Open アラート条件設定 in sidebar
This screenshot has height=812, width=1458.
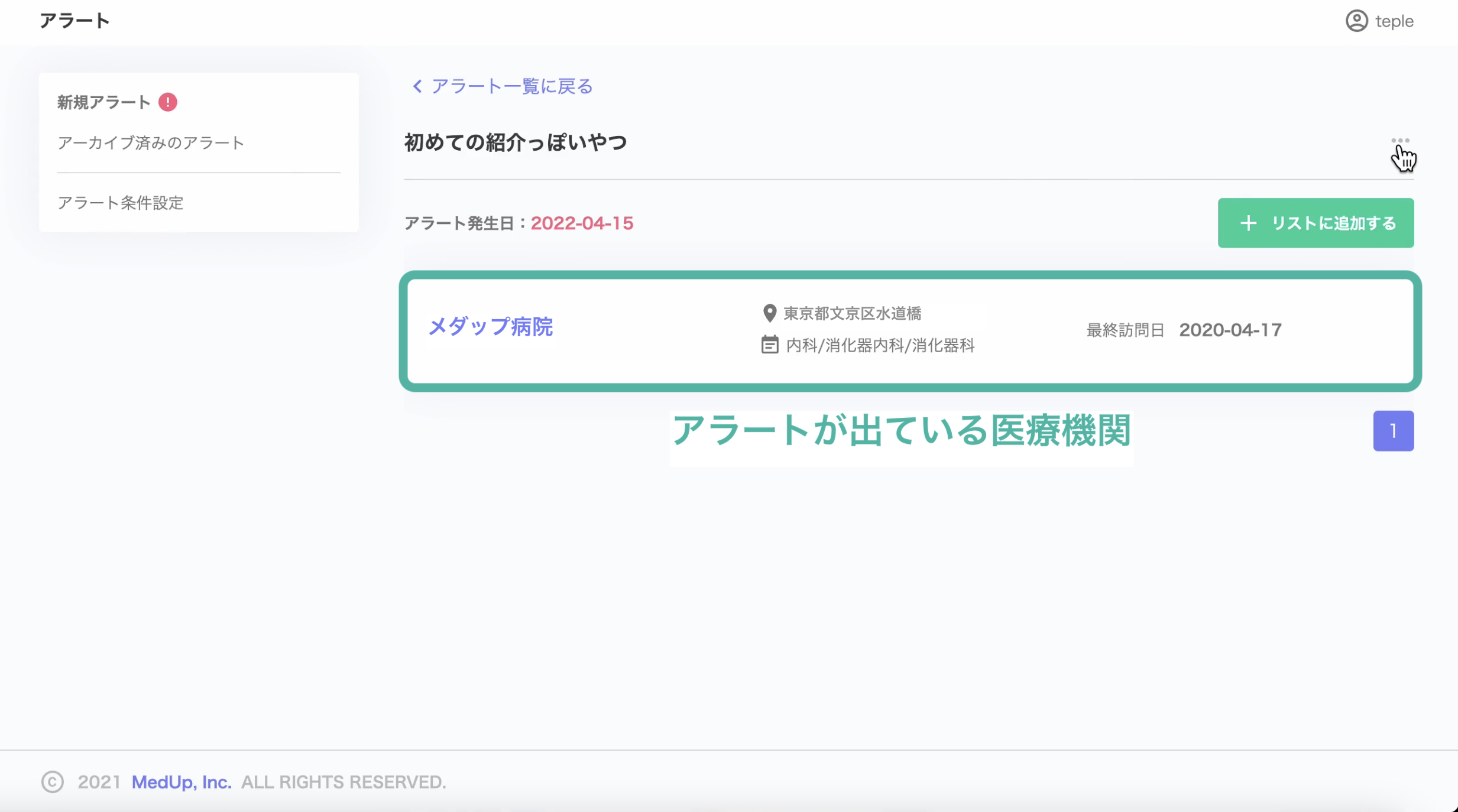pos(121,203)
